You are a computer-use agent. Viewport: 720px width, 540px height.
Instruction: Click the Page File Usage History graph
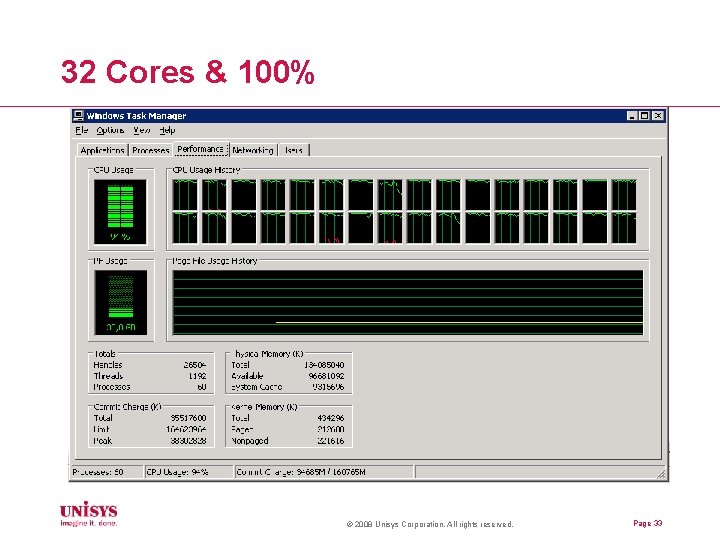click(408, 302)
